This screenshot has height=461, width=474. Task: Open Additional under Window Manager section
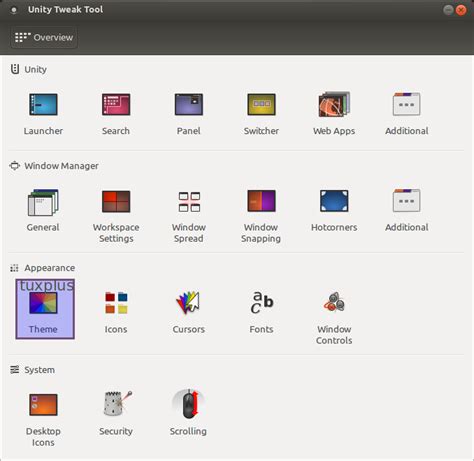point(407,201)
